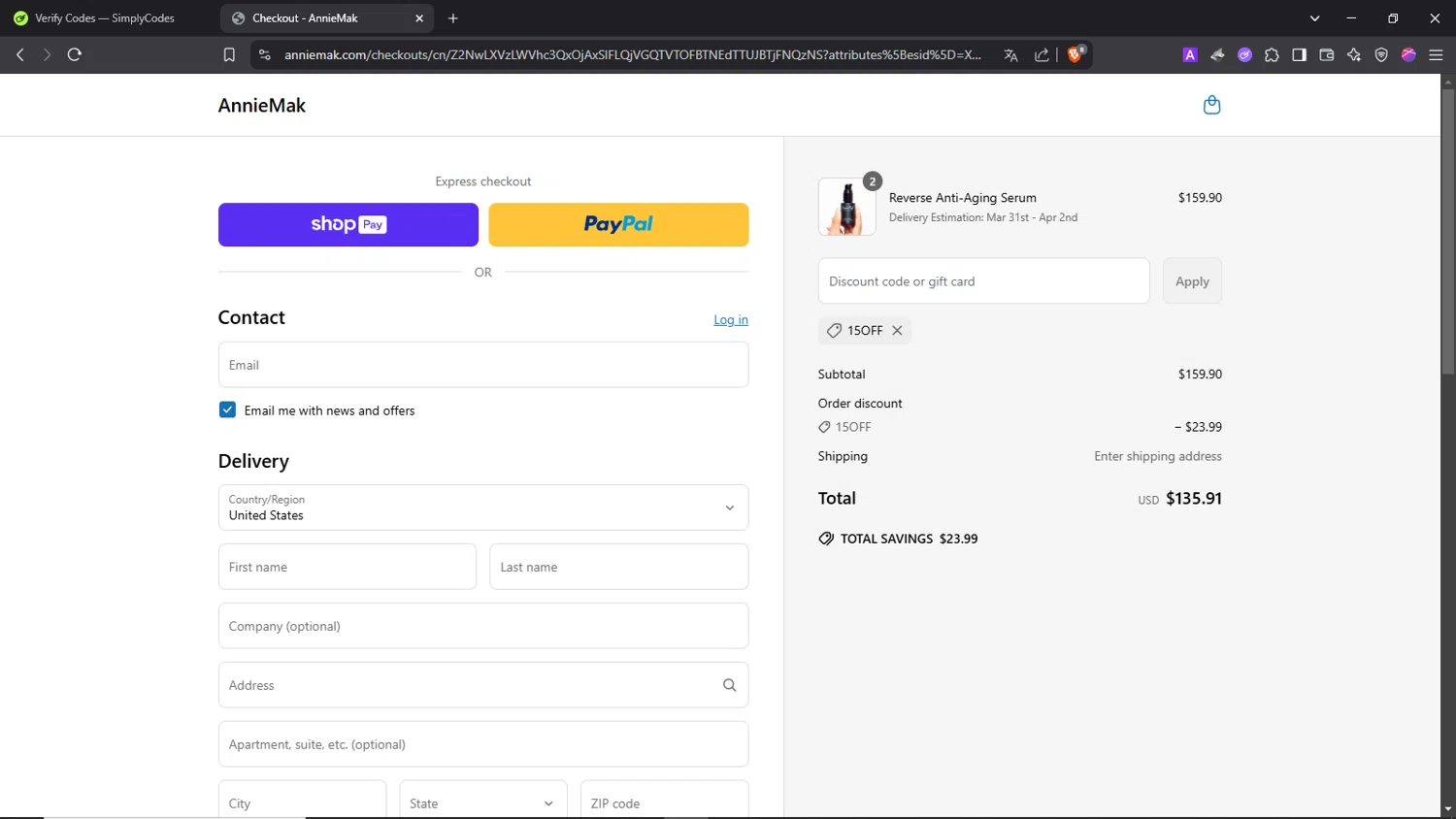Focus the Last name field
The image size is (1456, 819).
(619, 567)
